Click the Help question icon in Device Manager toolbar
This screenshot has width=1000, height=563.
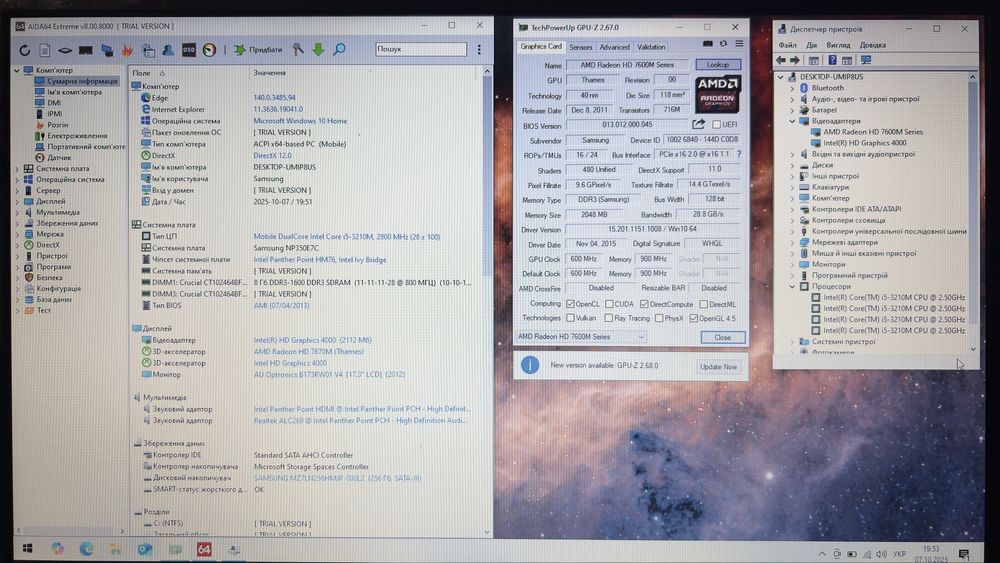(832, 61)
